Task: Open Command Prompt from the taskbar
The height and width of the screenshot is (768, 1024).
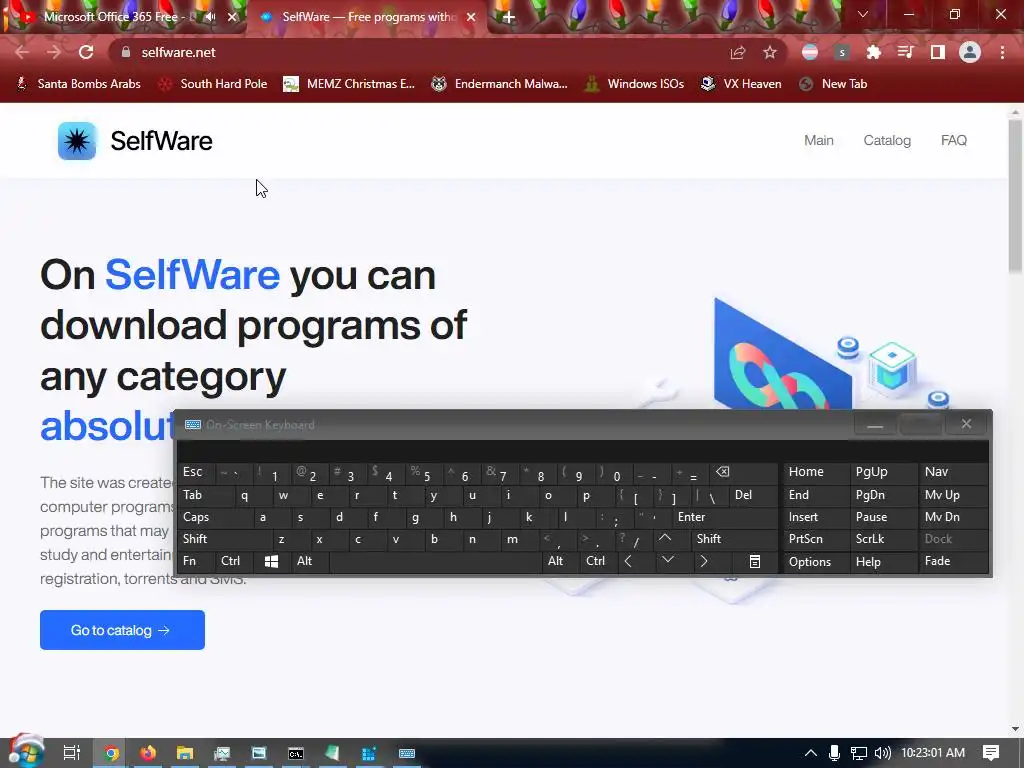Action: coord(296,753)
